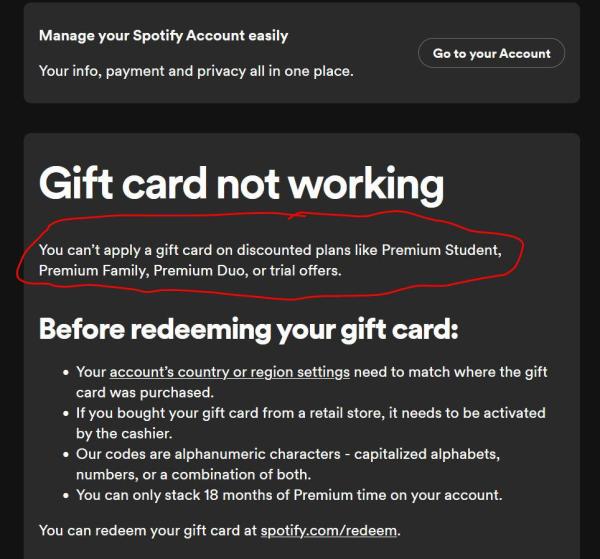Screen dimensions: 600x559
Task: Visit the spotify.com/redeem link
Action: (329, 531)
